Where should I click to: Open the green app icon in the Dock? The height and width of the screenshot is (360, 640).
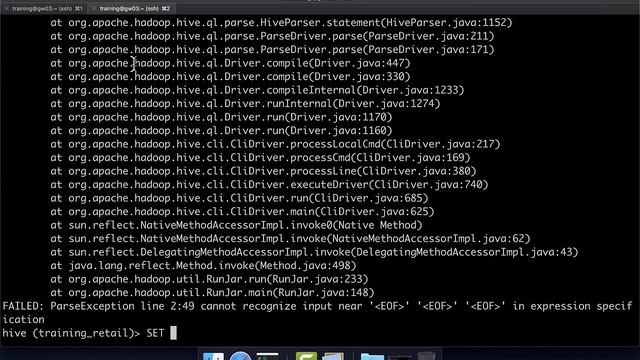(306, 356)
